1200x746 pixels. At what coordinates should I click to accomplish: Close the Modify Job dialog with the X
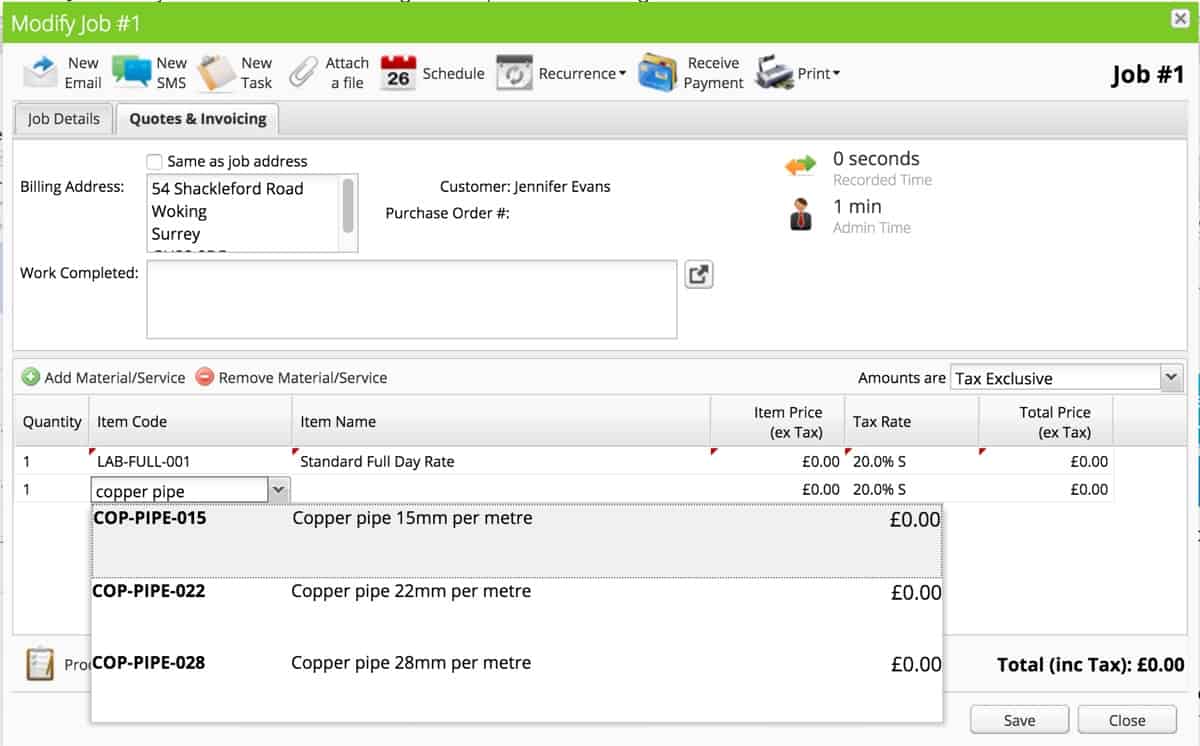coord(1179,19)
